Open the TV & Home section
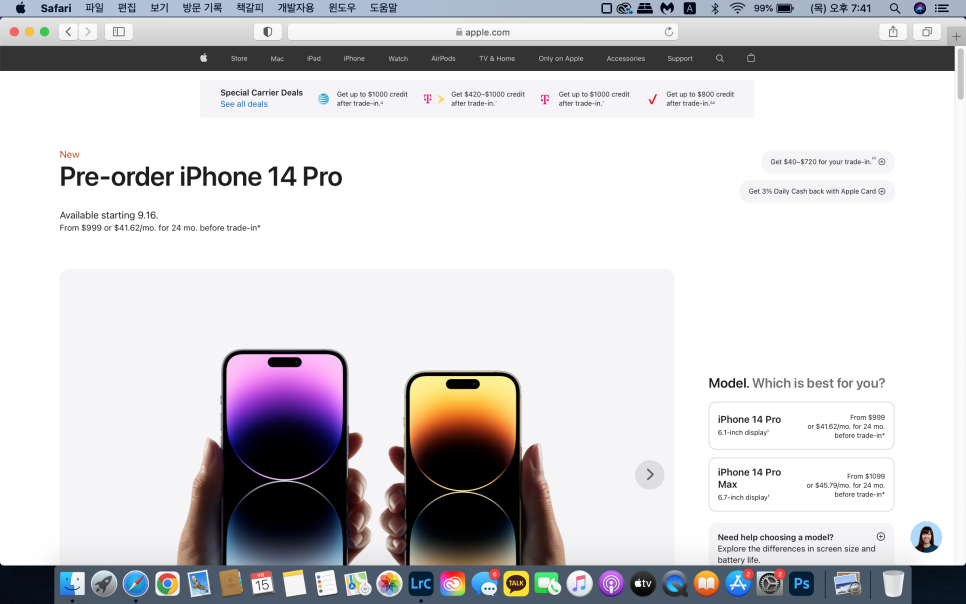Image resolution: width=966 pixels, height=604 pixels. 497,59
